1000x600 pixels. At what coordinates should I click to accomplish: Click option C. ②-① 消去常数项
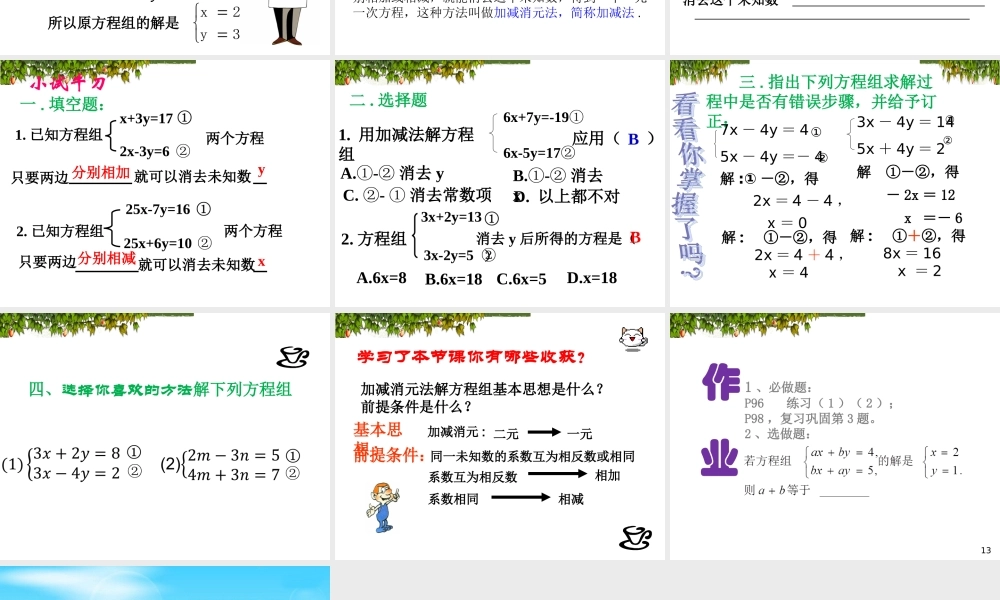(x=418, y=195)
